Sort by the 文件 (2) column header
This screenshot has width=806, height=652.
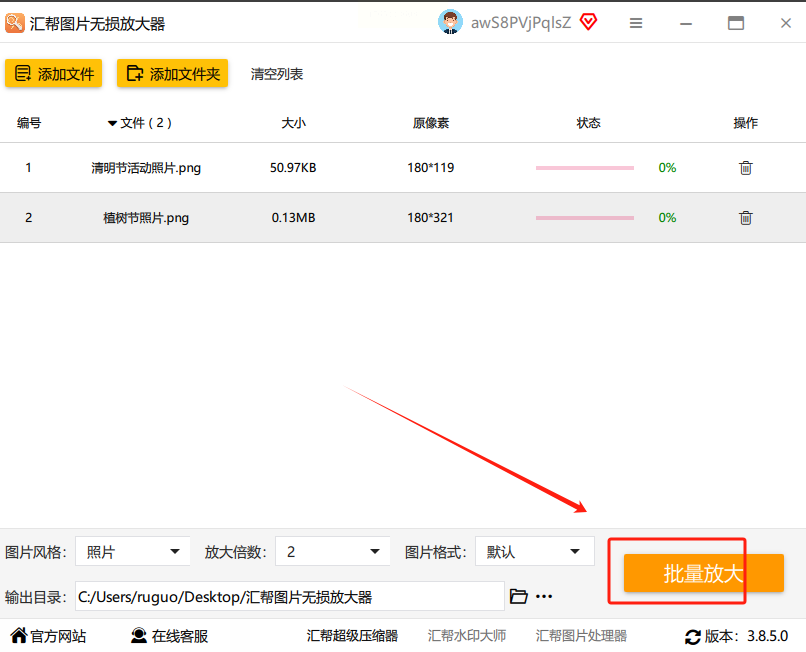pos(140,123)
